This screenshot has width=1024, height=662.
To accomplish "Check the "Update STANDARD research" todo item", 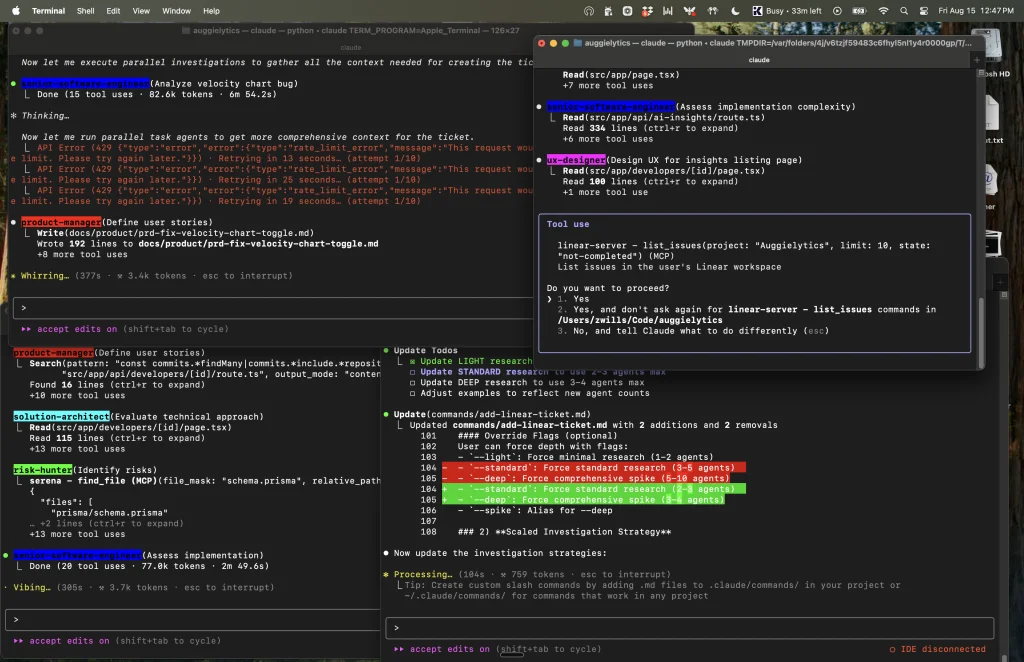I will [413, 371].
